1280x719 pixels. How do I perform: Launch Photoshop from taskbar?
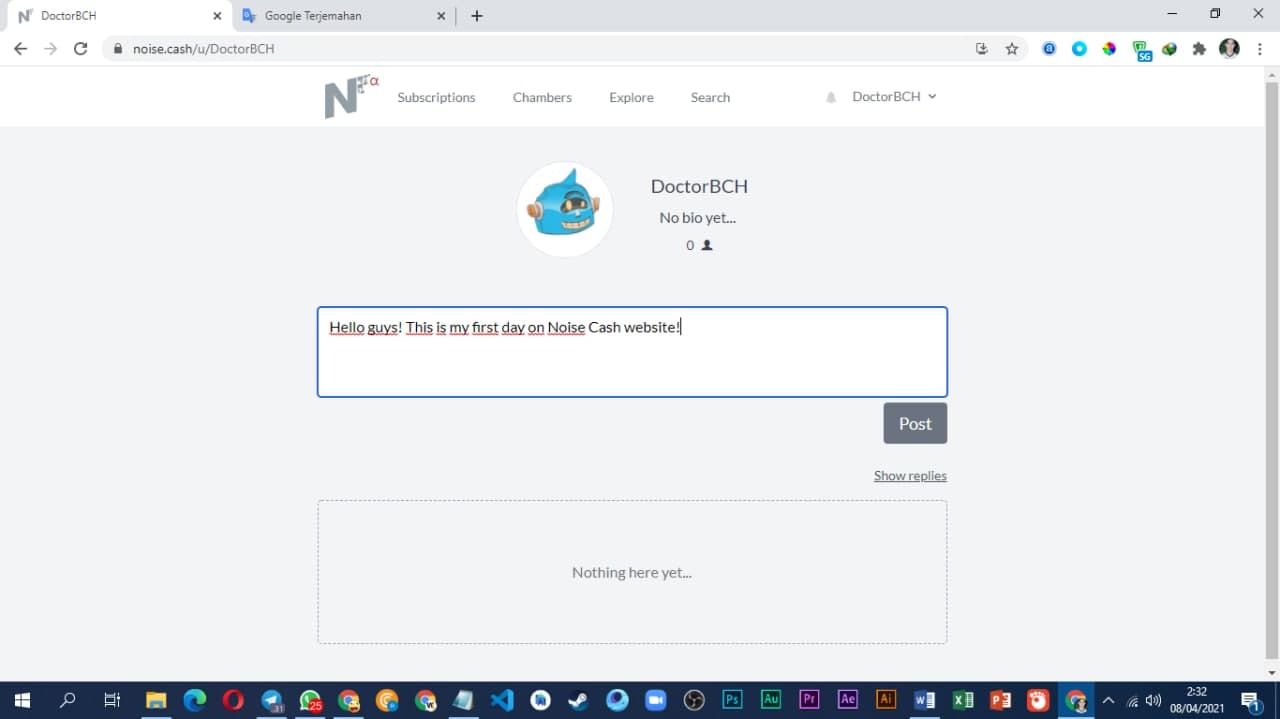click(733, 700)
